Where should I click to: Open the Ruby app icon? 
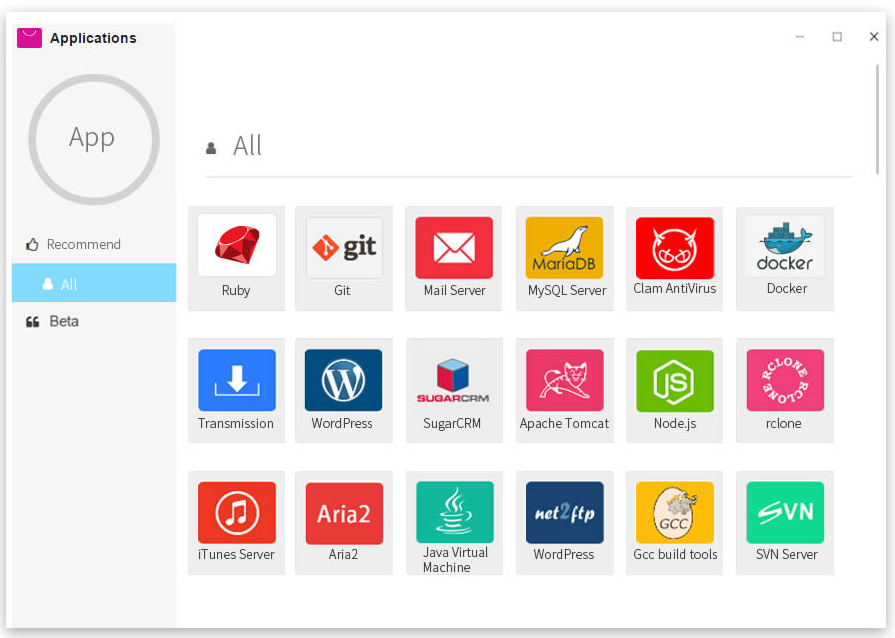click(237, 246)
